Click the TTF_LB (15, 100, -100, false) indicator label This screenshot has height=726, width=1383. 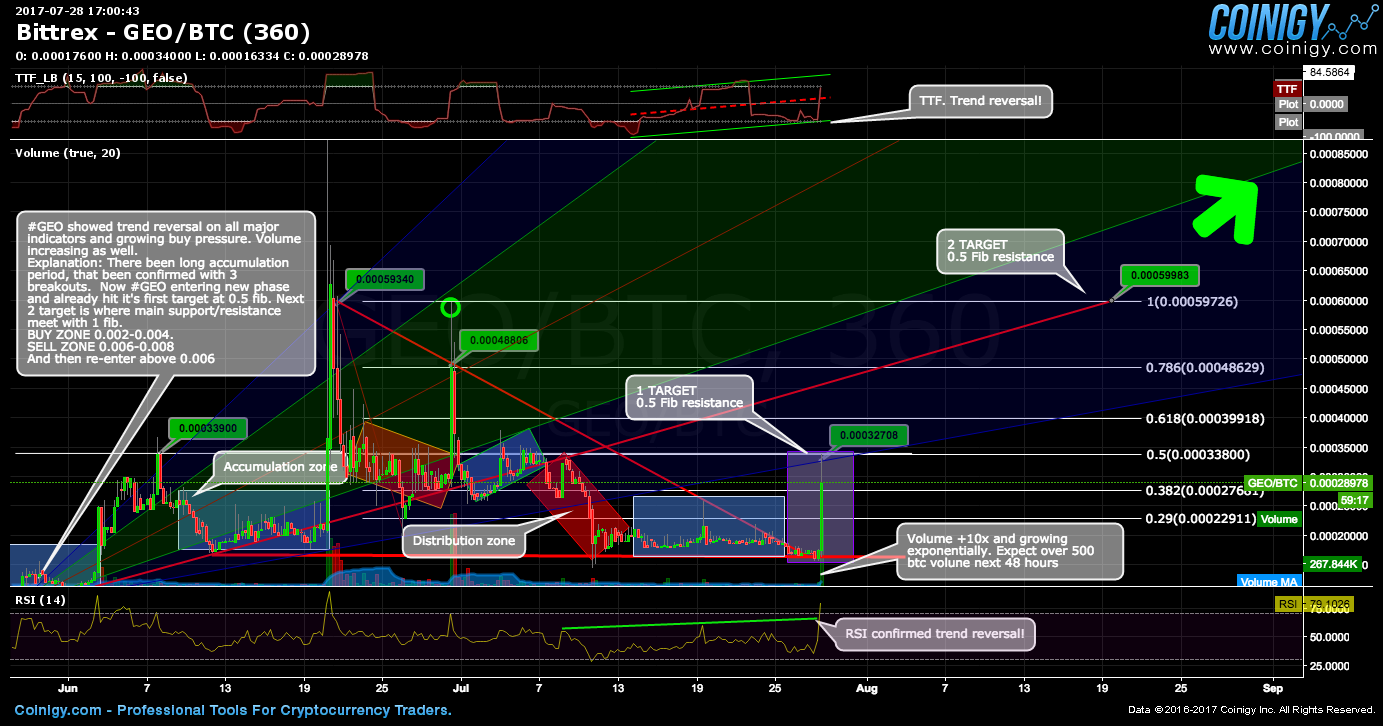pos(101,78)
